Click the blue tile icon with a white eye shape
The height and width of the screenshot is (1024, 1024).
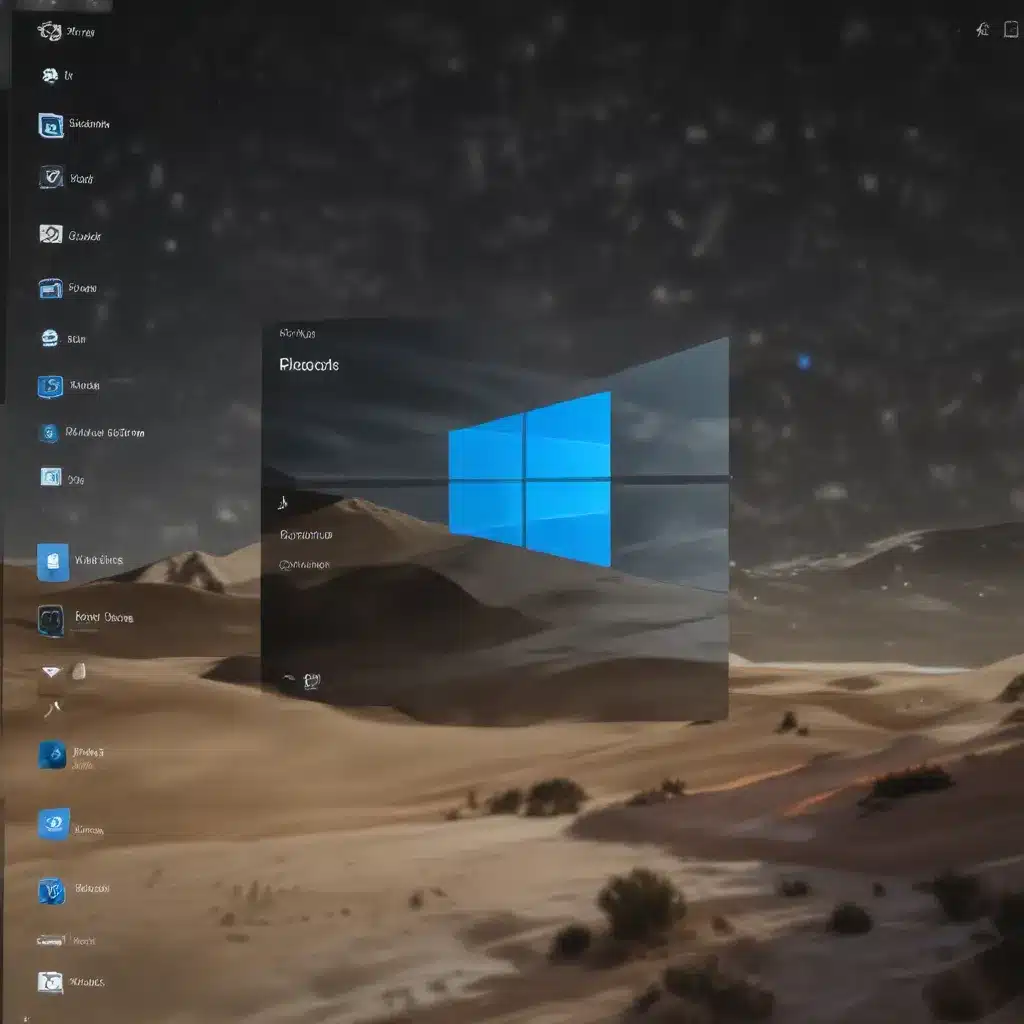[x=54, y=824]
